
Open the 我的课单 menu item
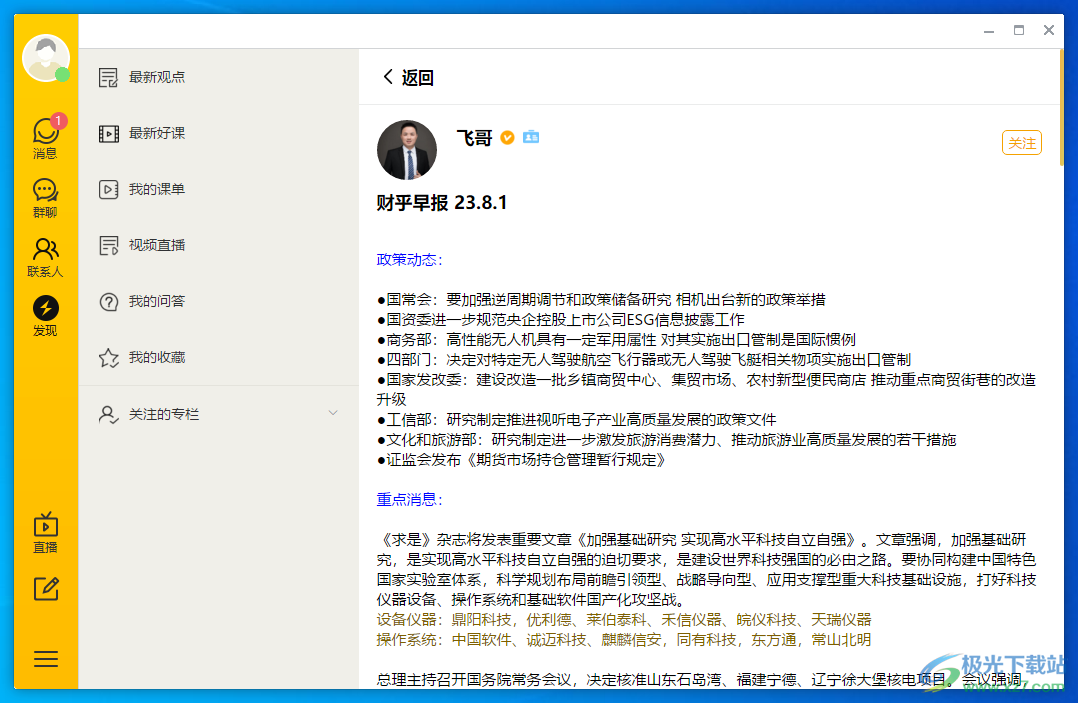[x=219, y=189]
